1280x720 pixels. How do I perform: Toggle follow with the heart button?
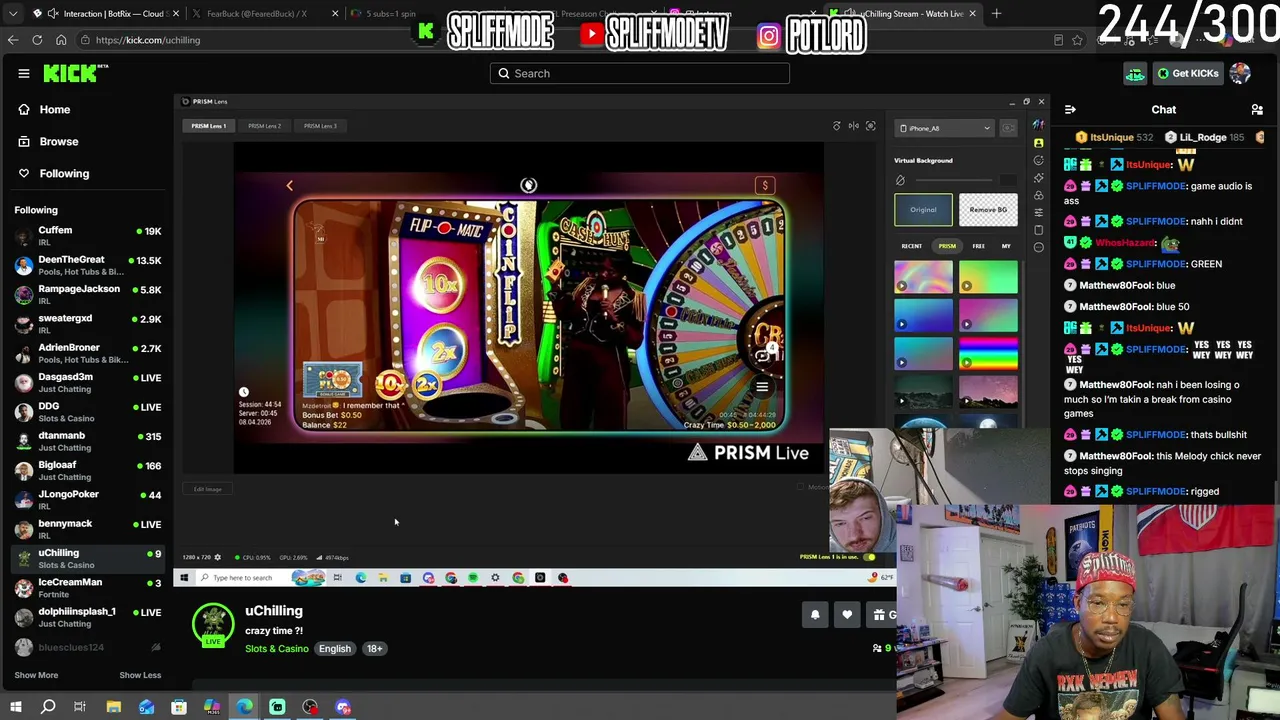(847, 615)
